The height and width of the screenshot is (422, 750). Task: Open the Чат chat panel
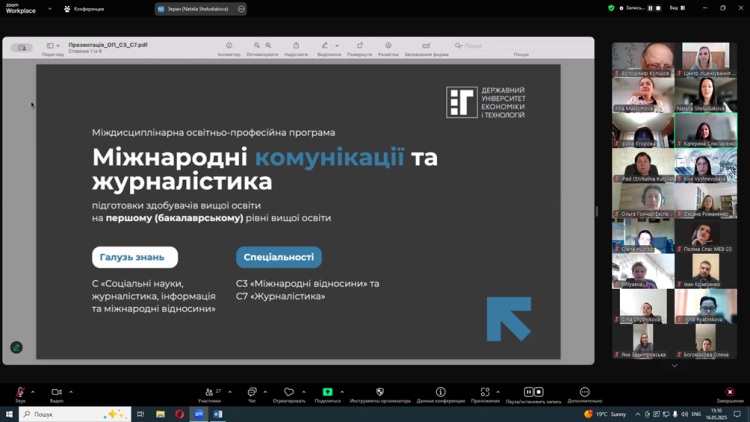(x=252, y=393)
